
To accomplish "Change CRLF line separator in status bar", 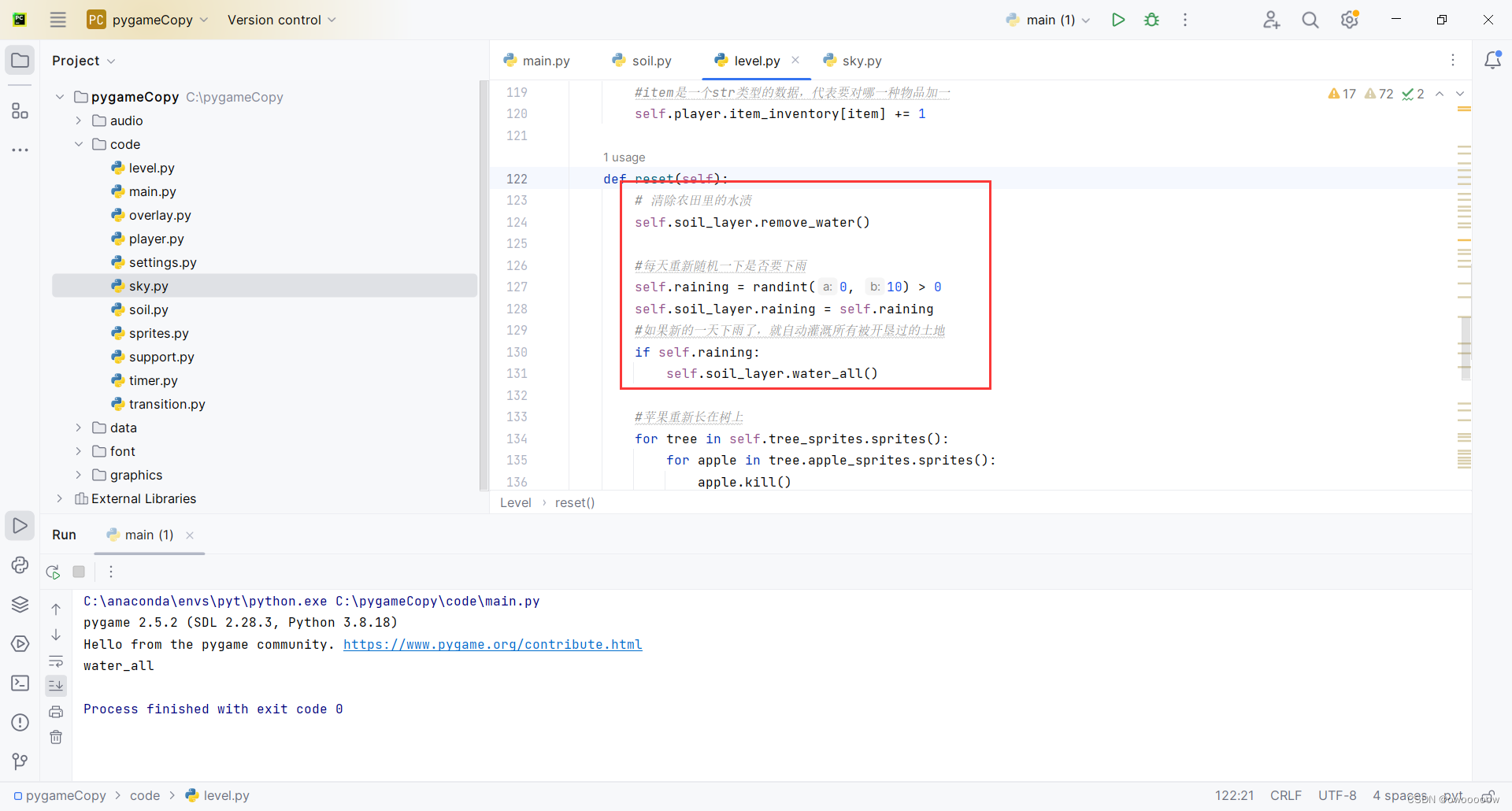I will 1286,795.
